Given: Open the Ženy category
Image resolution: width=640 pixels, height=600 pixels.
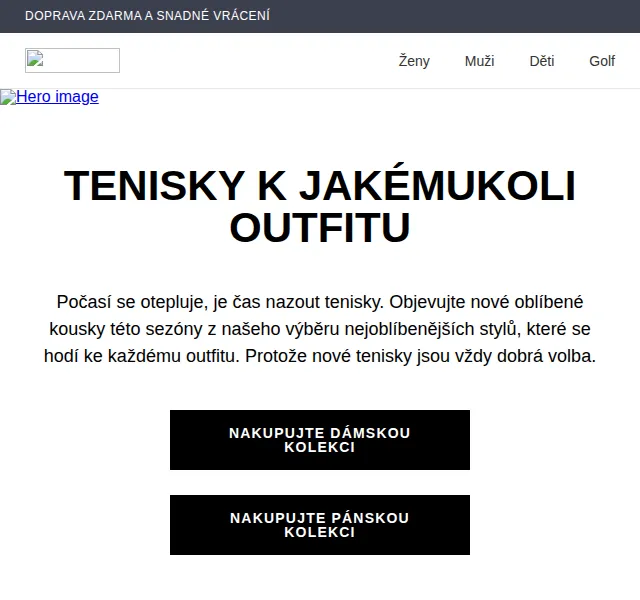Looking at the screenshot, I should [x=414, y=61].
